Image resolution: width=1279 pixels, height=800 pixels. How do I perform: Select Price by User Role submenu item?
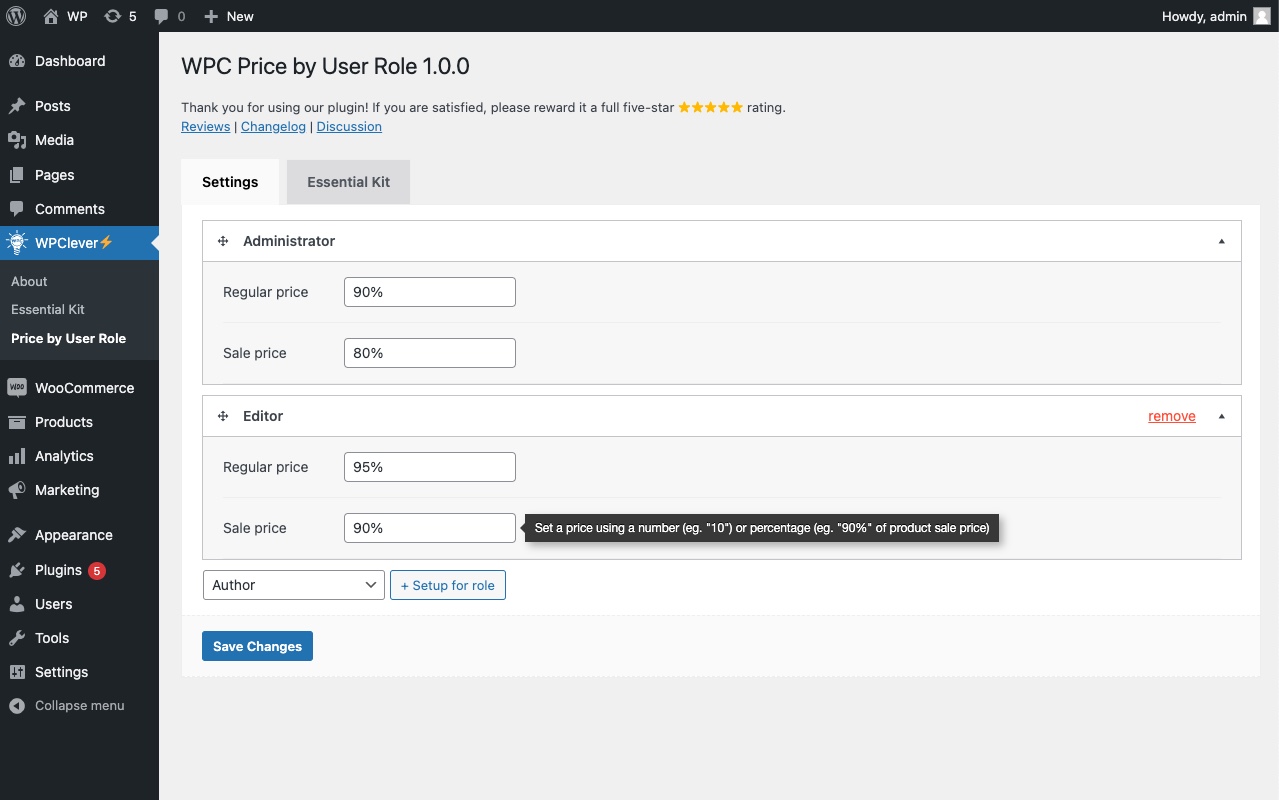pos(68,338)
